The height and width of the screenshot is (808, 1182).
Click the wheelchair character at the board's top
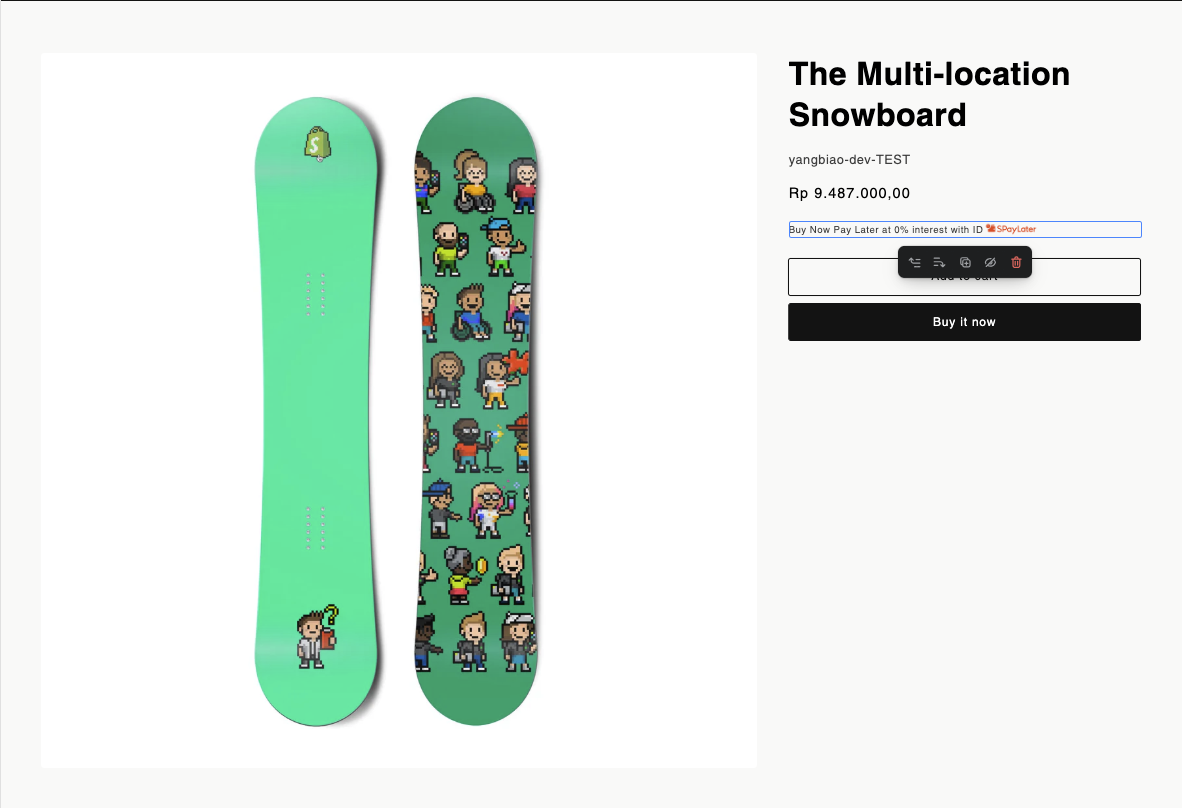click(473, 181)
